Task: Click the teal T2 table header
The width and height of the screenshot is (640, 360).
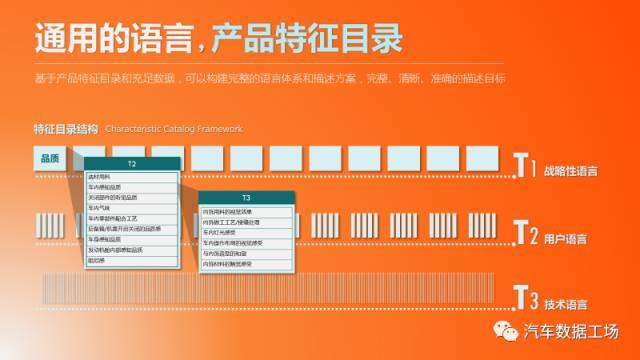Action: pyautogui.click(x=132, y=164)
